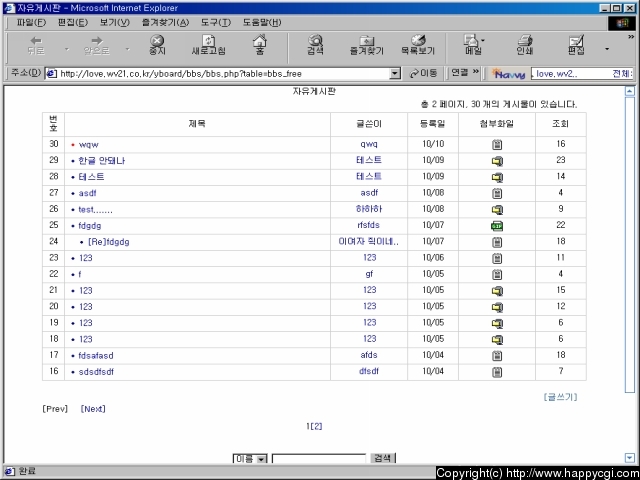Click the 이동 (Go) button

point(423,73)
